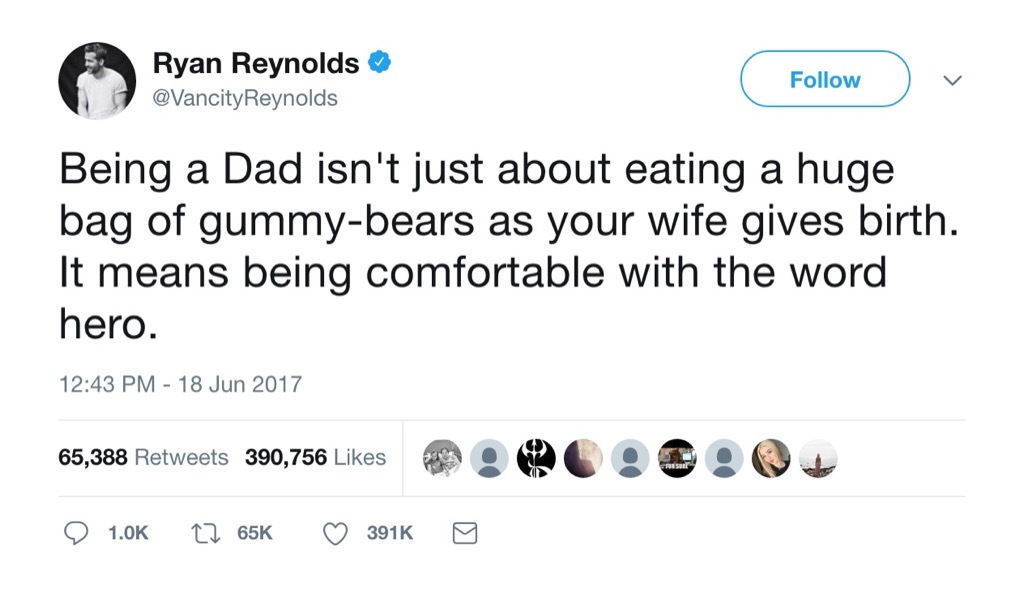Image resolution: width=1024 pixels, height=593 pixels.
Task: Click the @VancityReynolds handle
Action: [x=247, y=97]
